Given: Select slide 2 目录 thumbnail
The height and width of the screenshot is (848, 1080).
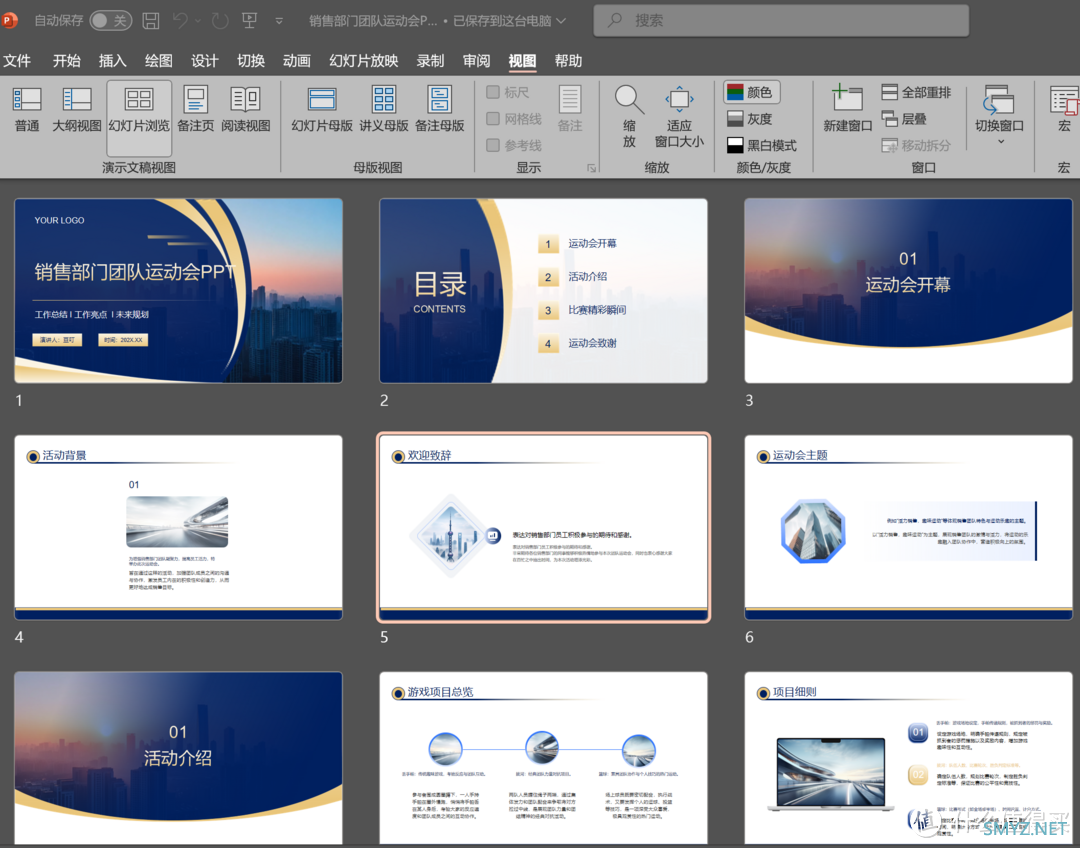Looking at the screenshot, I should (543, 290).
